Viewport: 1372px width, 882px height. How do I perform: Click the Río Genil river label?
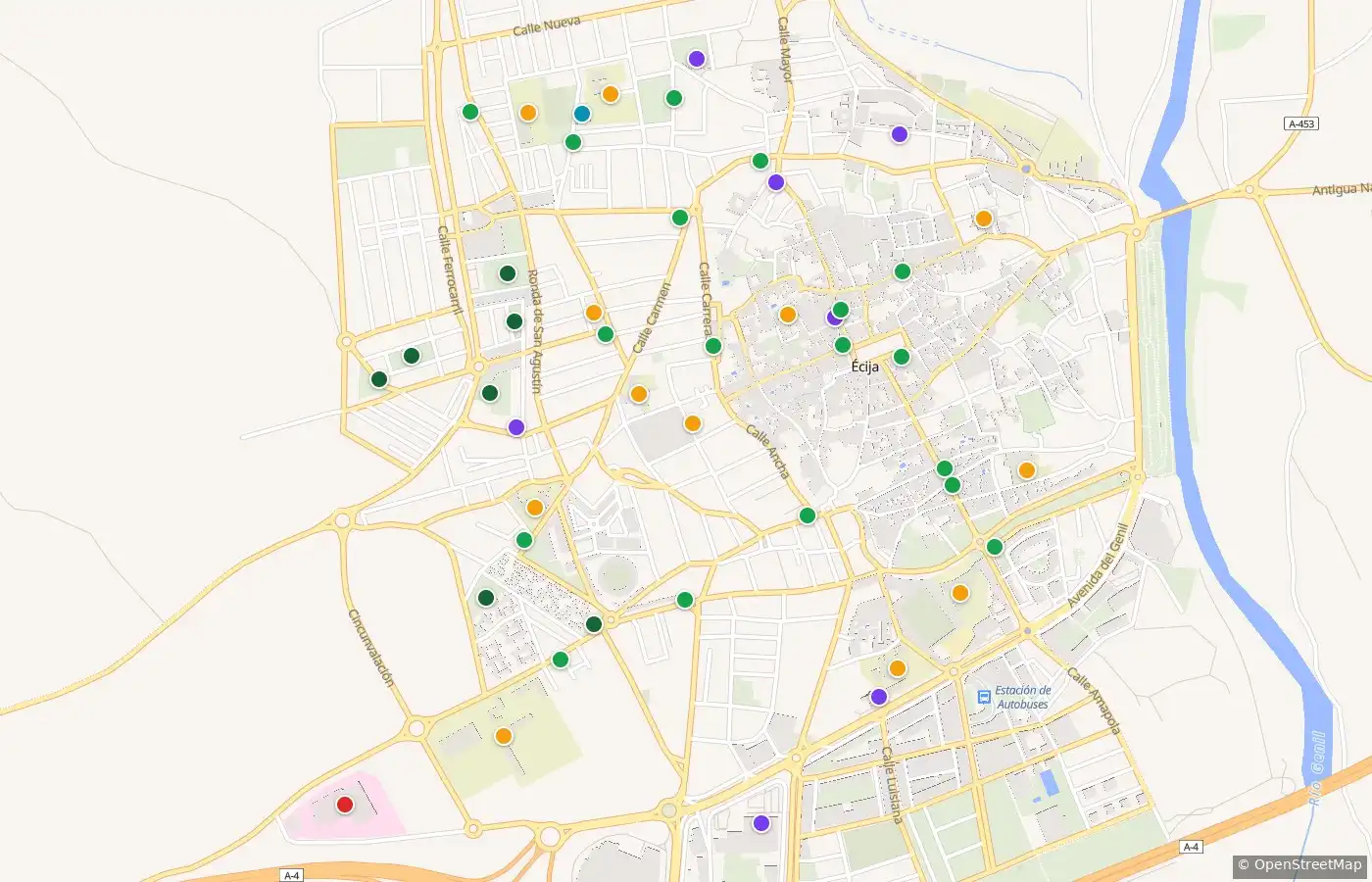[x=1318, y=768]
